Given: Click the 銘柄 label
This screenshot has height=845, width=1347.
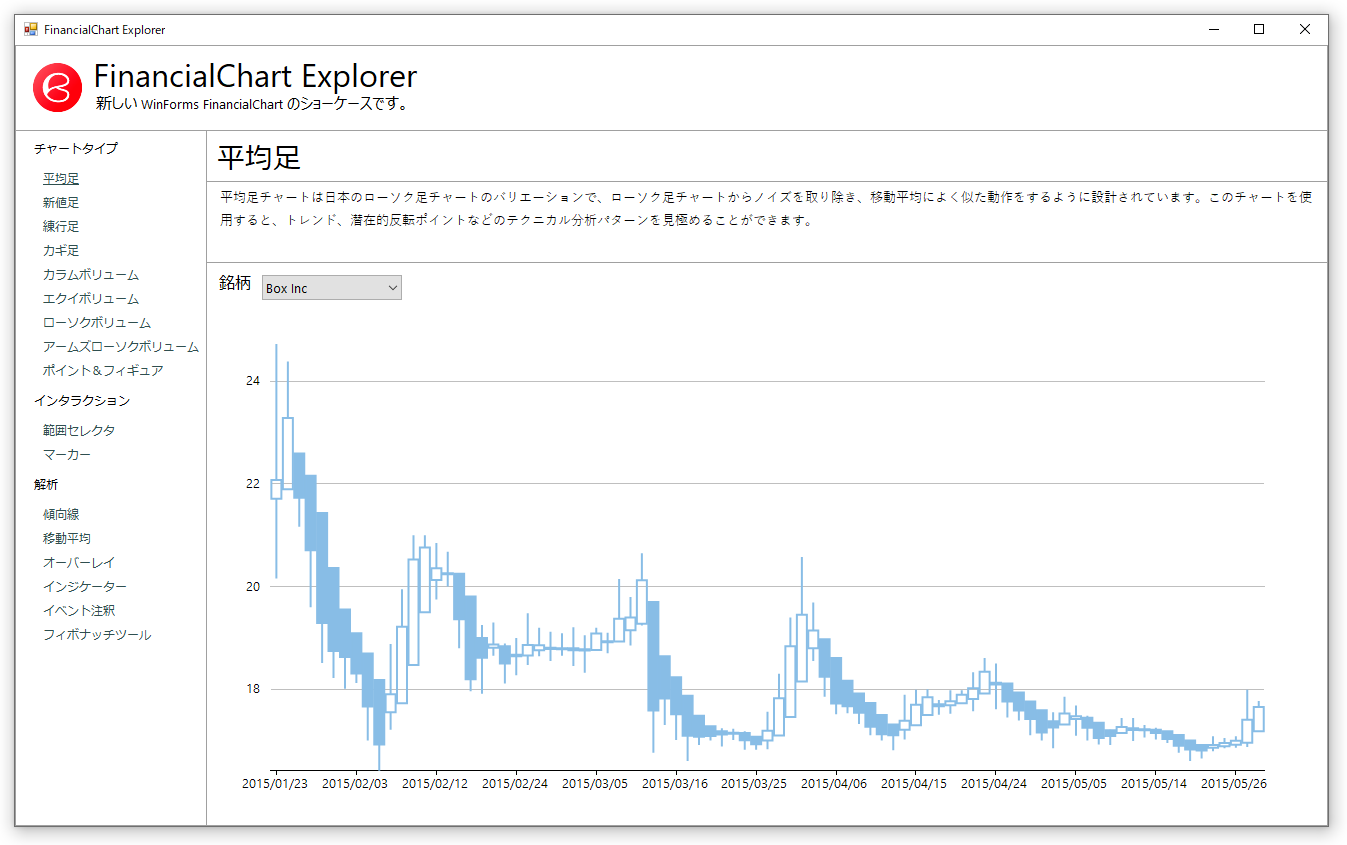Looking at the screenshot, I should pyautogui.click(x=235, y=284).
